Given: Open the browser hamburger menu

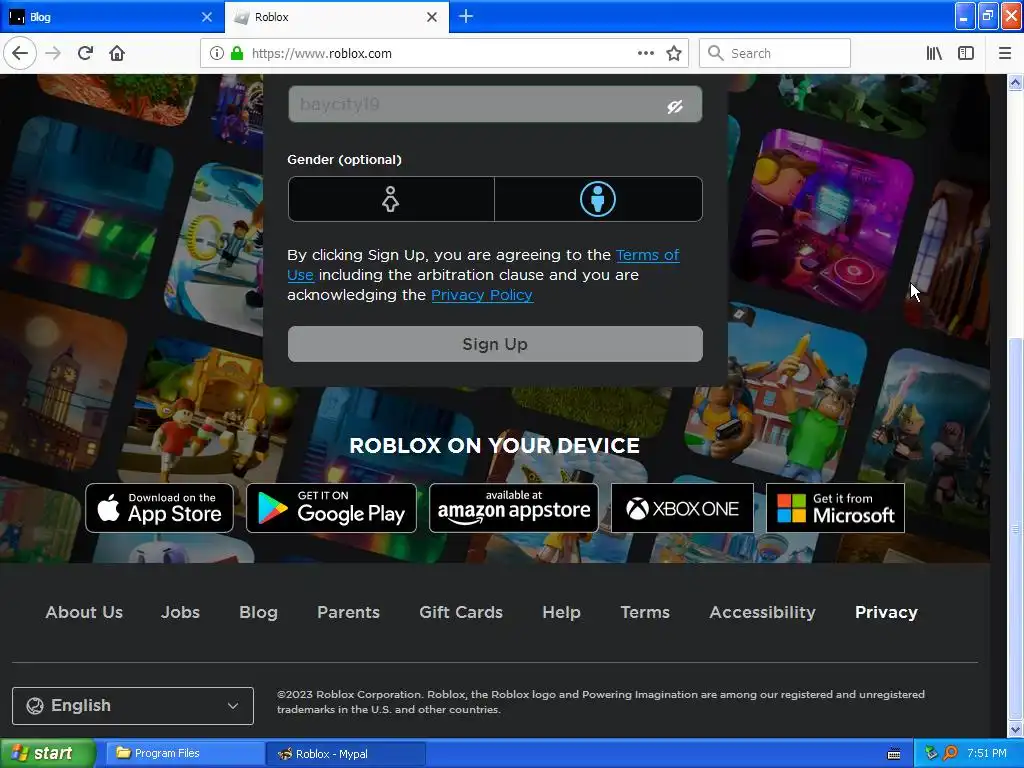Looking at the screenshot, I should tap(1005, 54).
